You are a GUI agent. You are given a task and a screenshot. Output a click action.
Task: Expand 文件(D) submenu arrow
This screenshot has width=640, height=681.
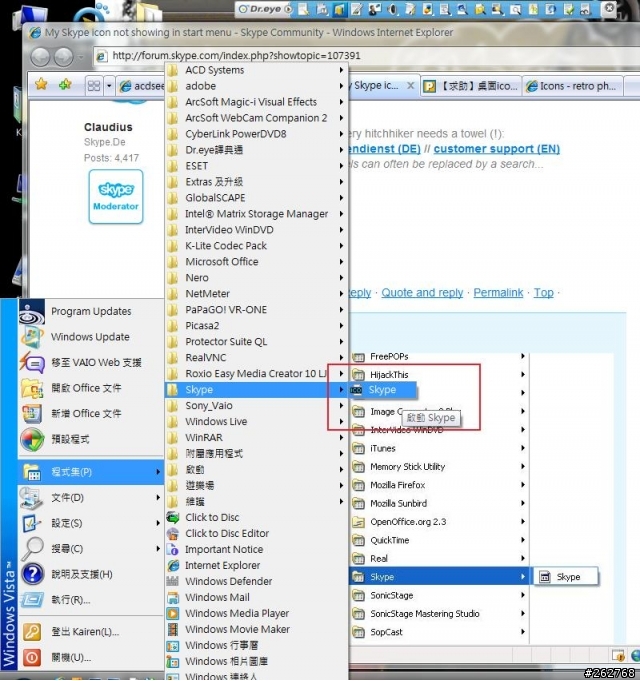(x=158, y=498)
